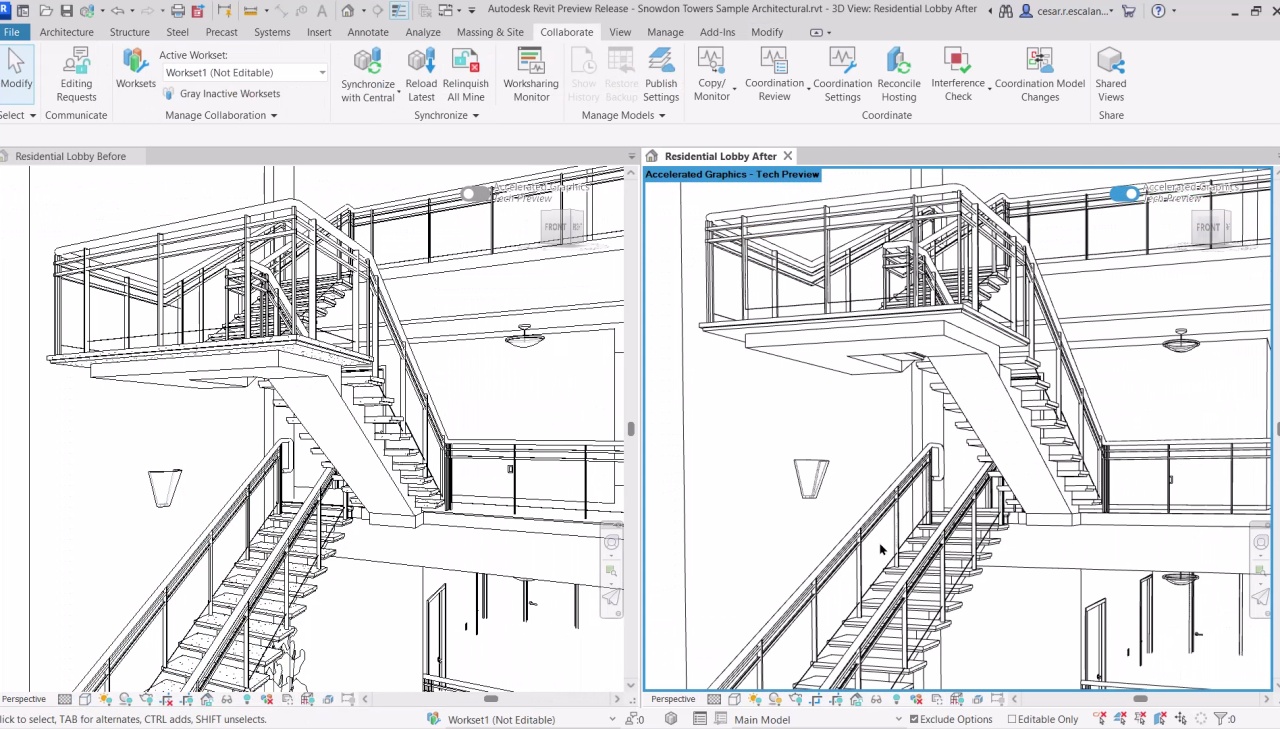The height and width of the screenshot is (729, 1280).
Task: Expand the Select panel dropdown
Action: 18,115
